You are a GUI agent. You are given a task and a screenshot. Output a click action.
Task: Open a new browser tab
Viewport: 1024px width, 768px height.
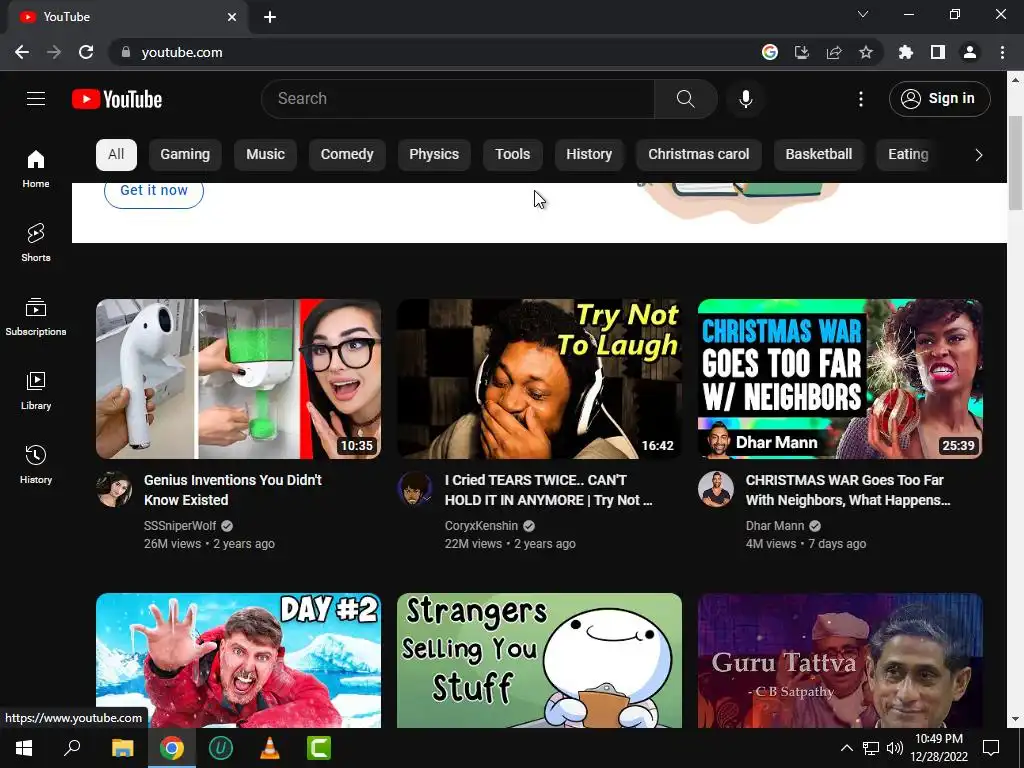coord(270,17)
